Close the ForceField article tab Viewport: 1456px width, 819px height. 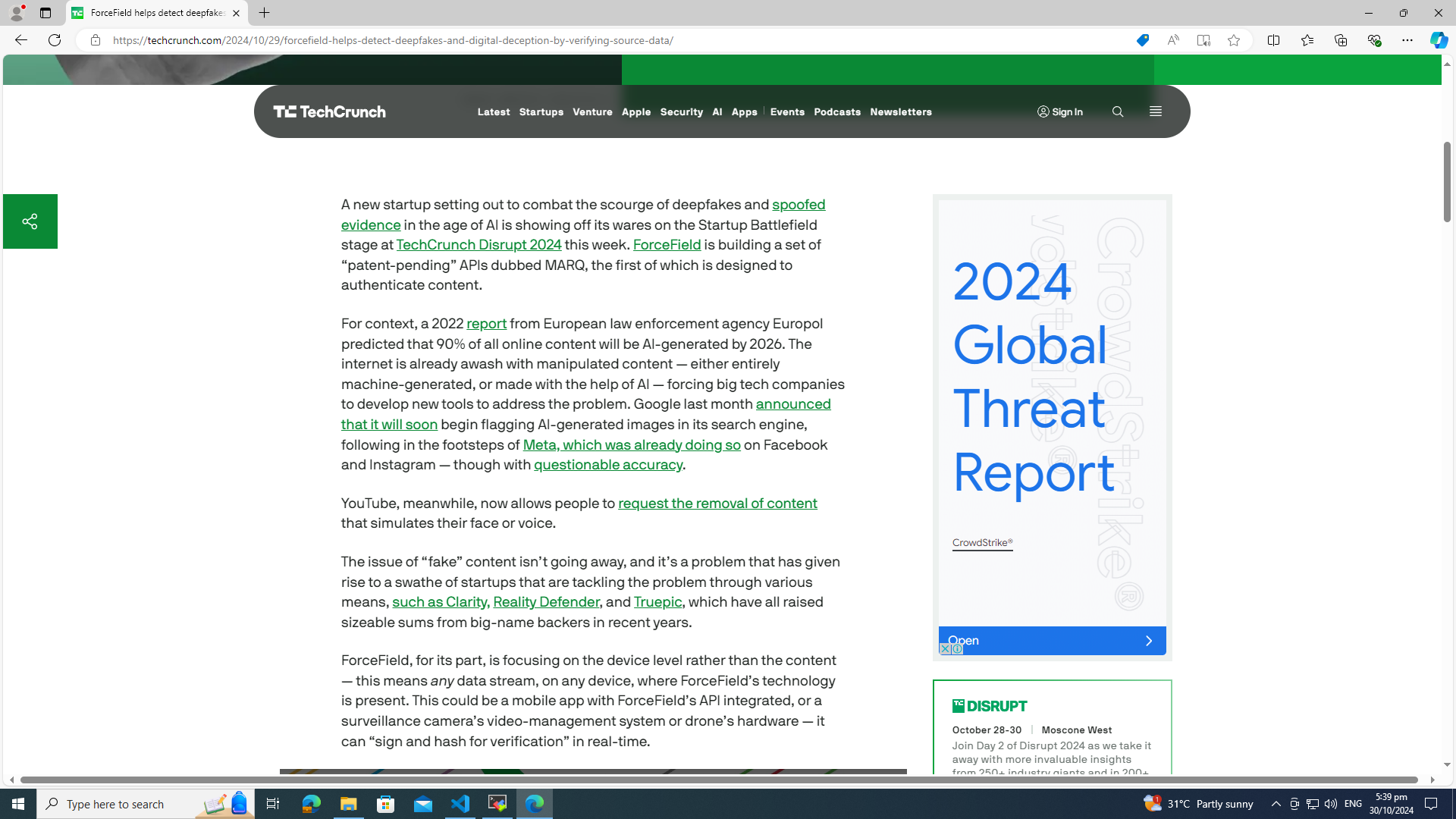(x=236, y=13)
